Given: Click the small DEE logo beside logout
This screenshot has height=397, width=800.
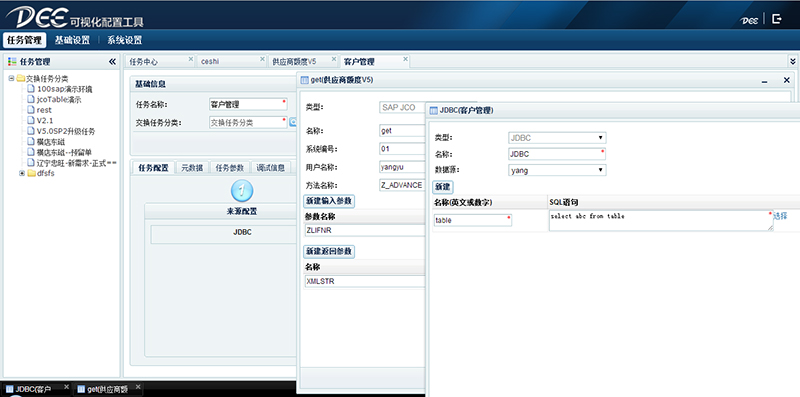Looking at the screenshot, I should (x=749, y=20).
